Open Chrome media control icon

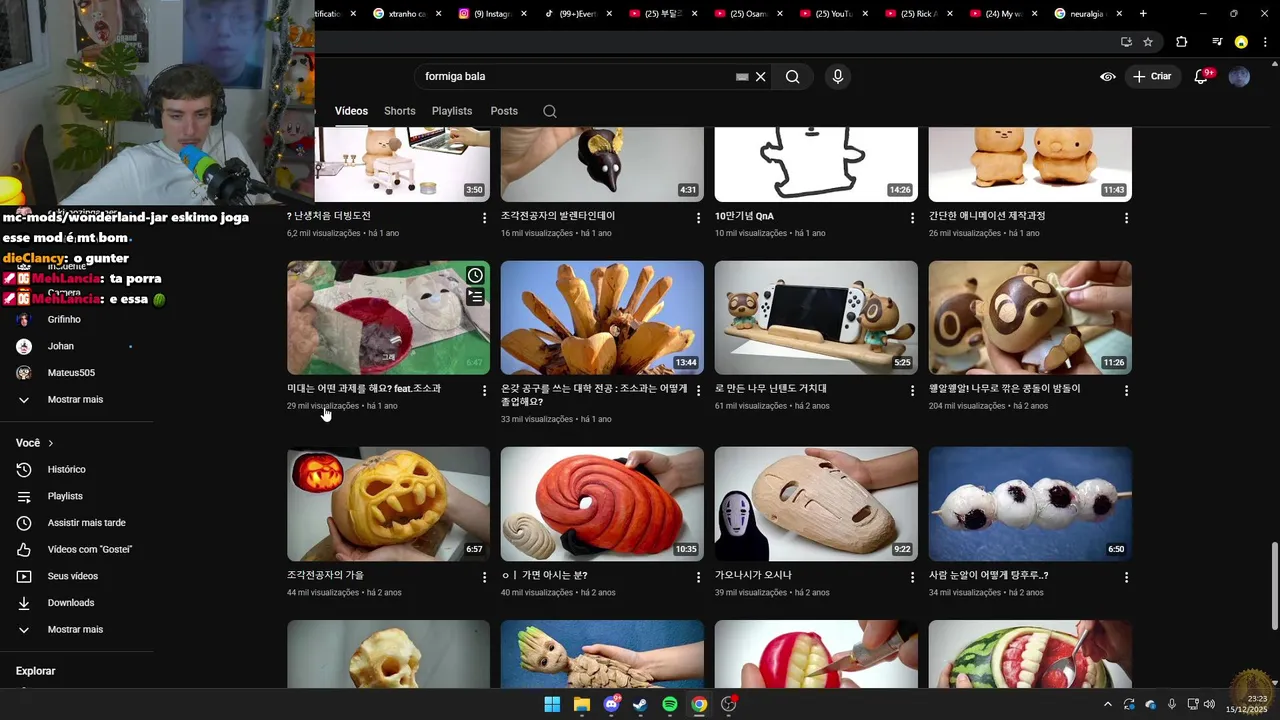click(x=1217, y=42)
